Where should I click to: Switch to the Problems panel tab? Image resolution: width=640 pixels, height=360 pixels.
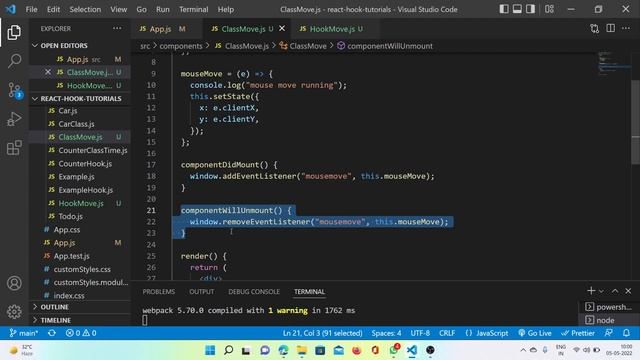[159, 291]
